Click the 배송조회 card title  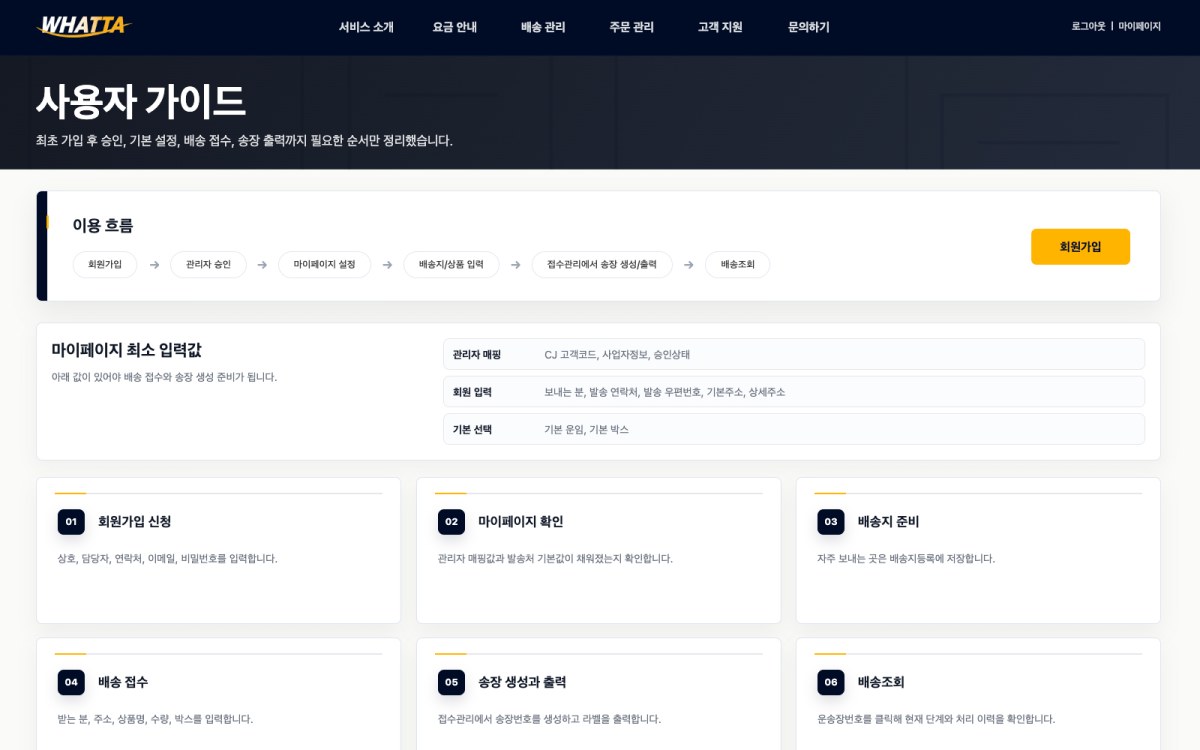[881, 682]
